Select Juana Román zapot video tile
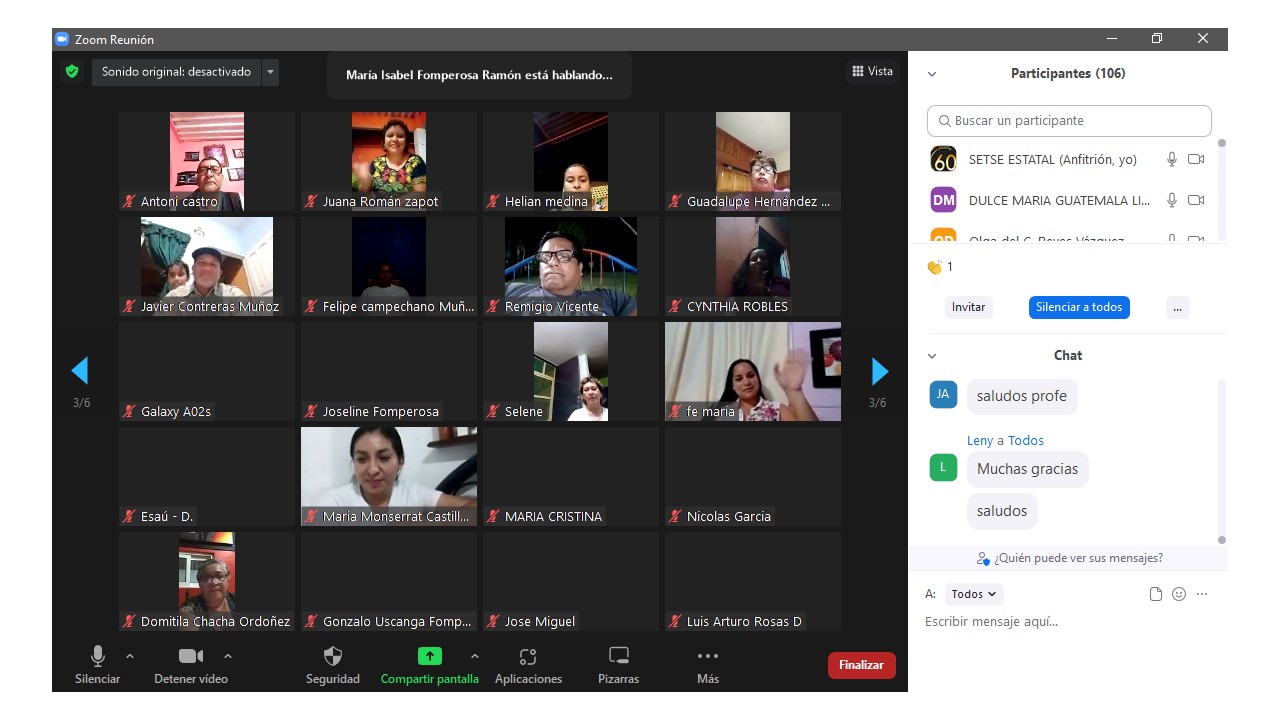This screenshot has width=1280, height=720. click(389, 161)
